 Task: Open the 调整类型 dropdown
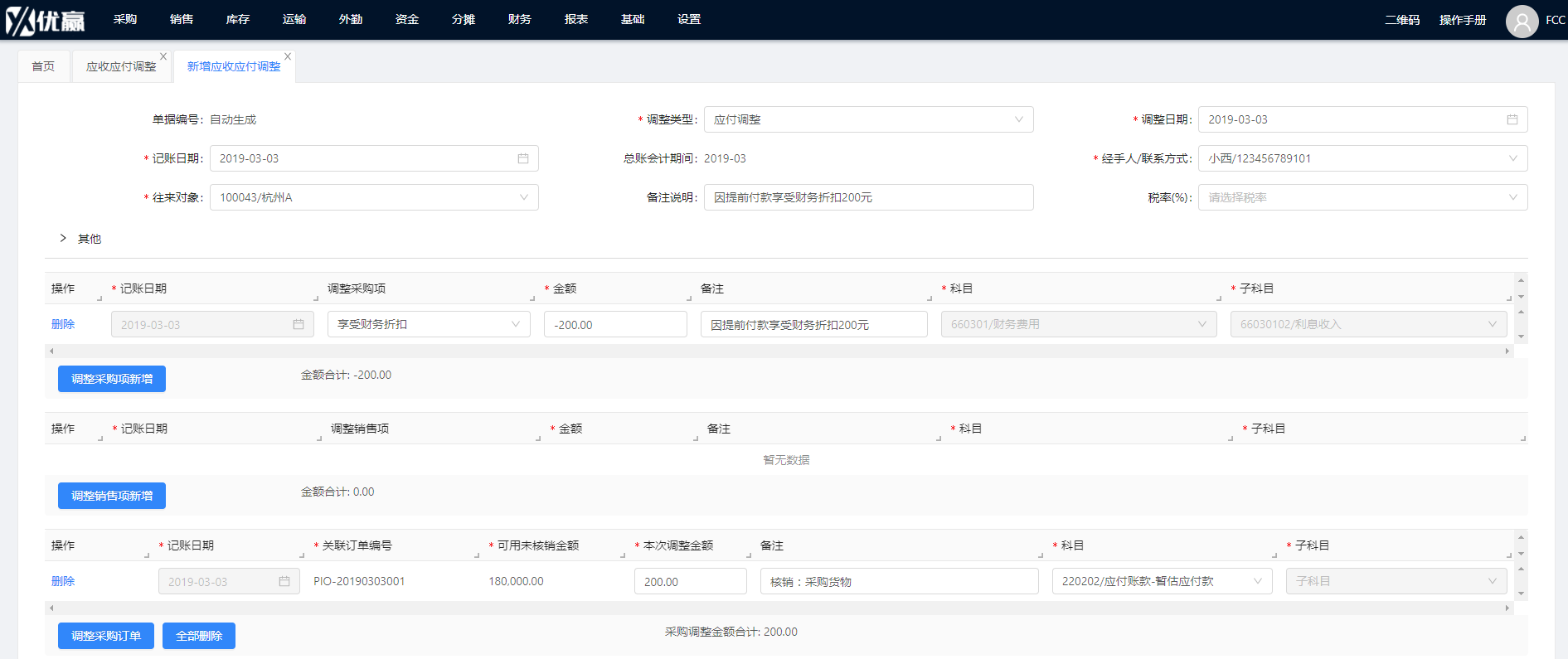868,119
